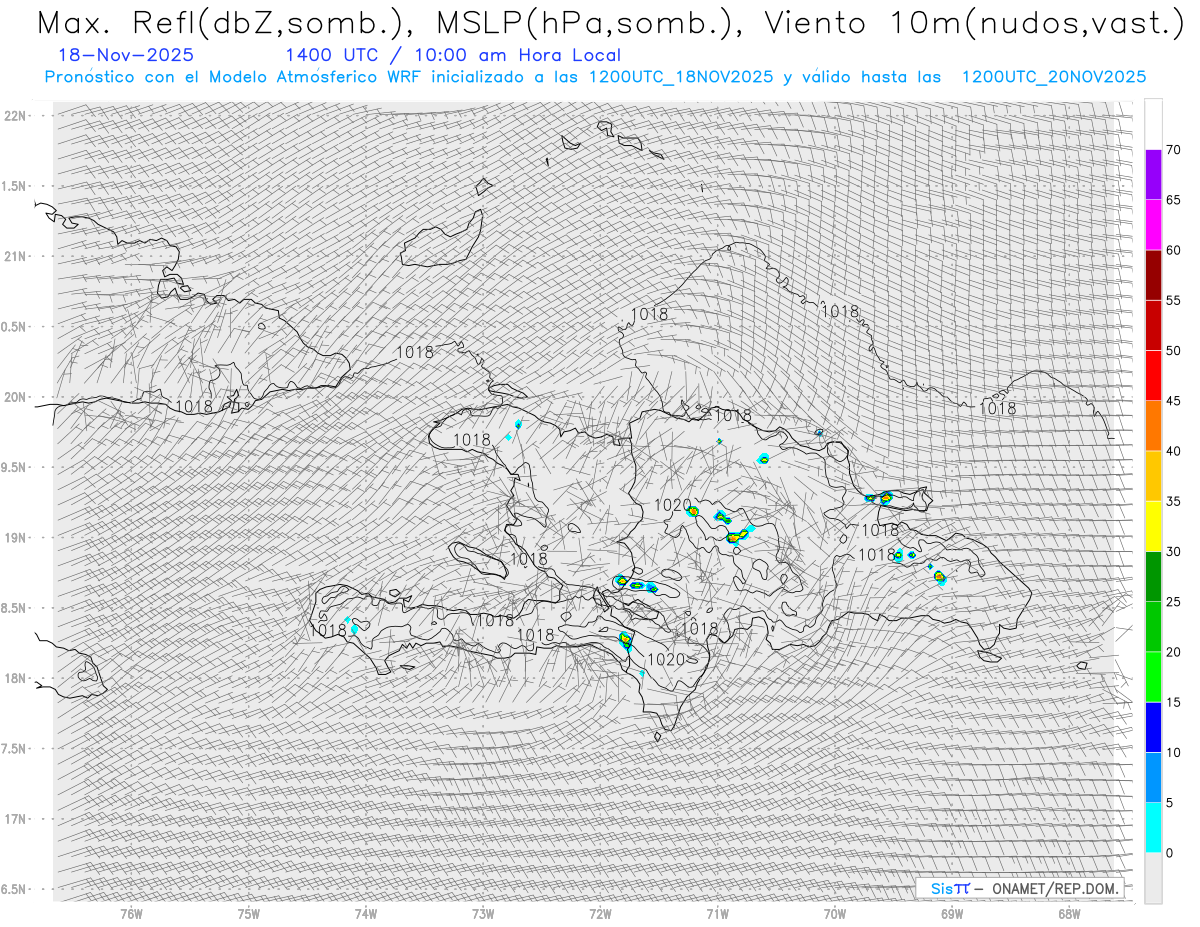Select the orange 40-45 dBZ legend band
1200x927 pixels.
(x=1153, y=426)
